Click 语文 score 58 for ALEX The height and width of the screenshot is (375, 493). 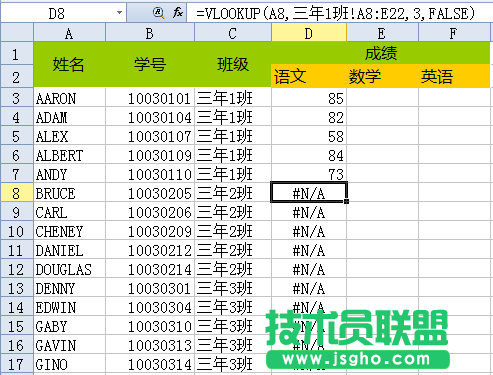[x=309, y=136]
